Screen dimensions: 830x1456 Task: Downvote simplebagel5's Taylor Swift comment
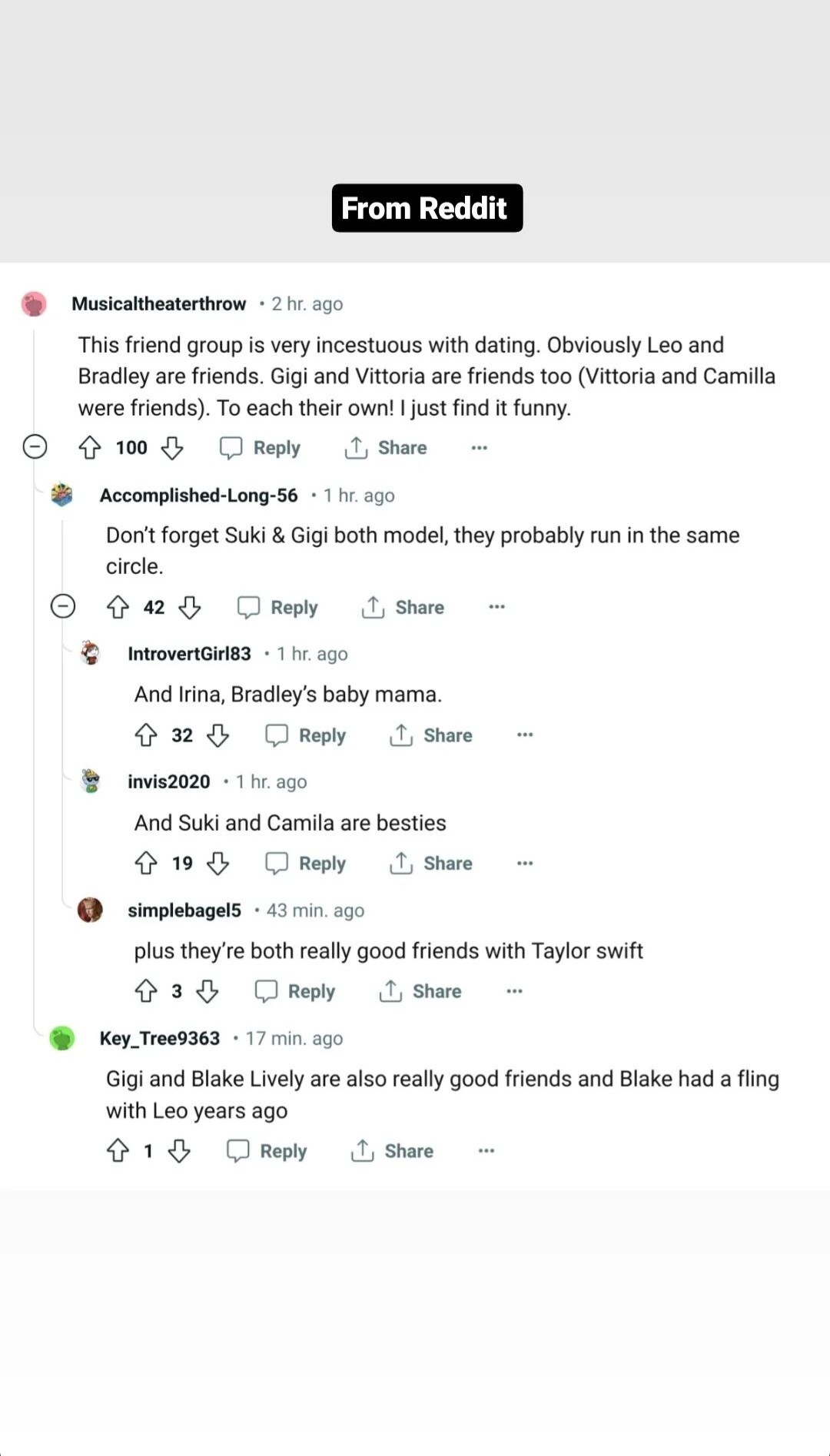(207, 991)
